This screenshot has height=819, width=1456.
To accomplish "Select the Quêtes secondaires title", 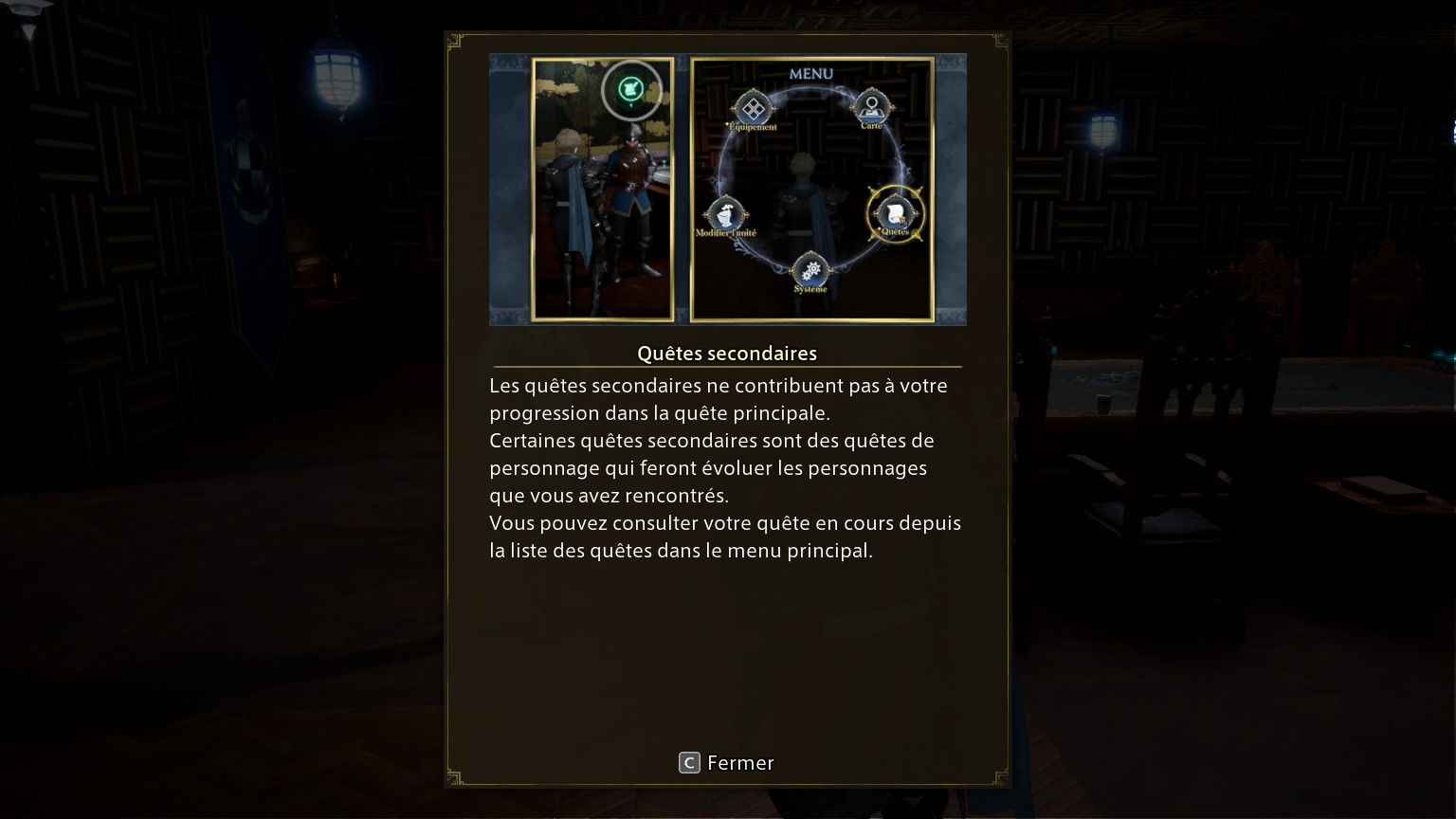I will pos(727,354).
